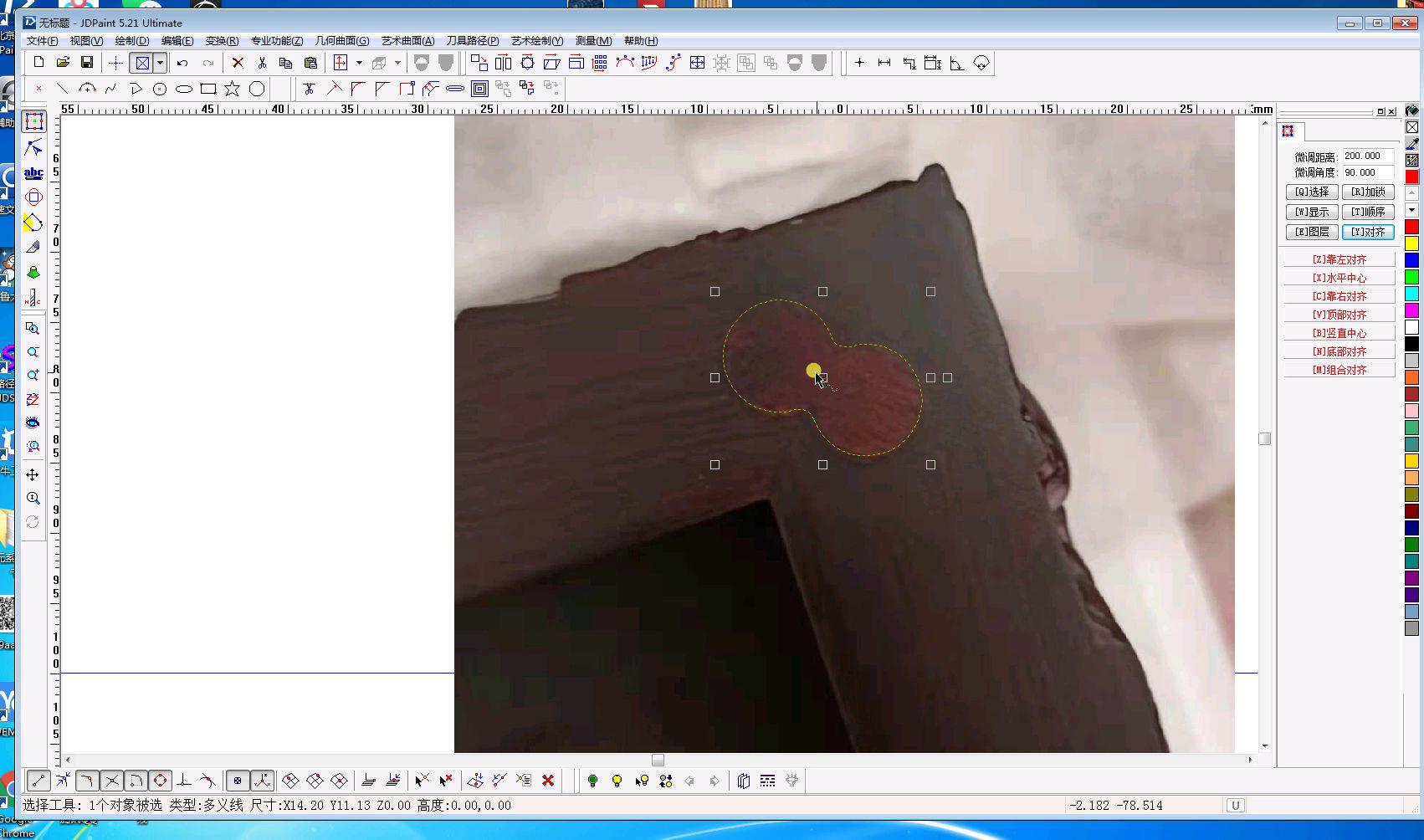Toggle intersection snap mode button

point(111,781)
